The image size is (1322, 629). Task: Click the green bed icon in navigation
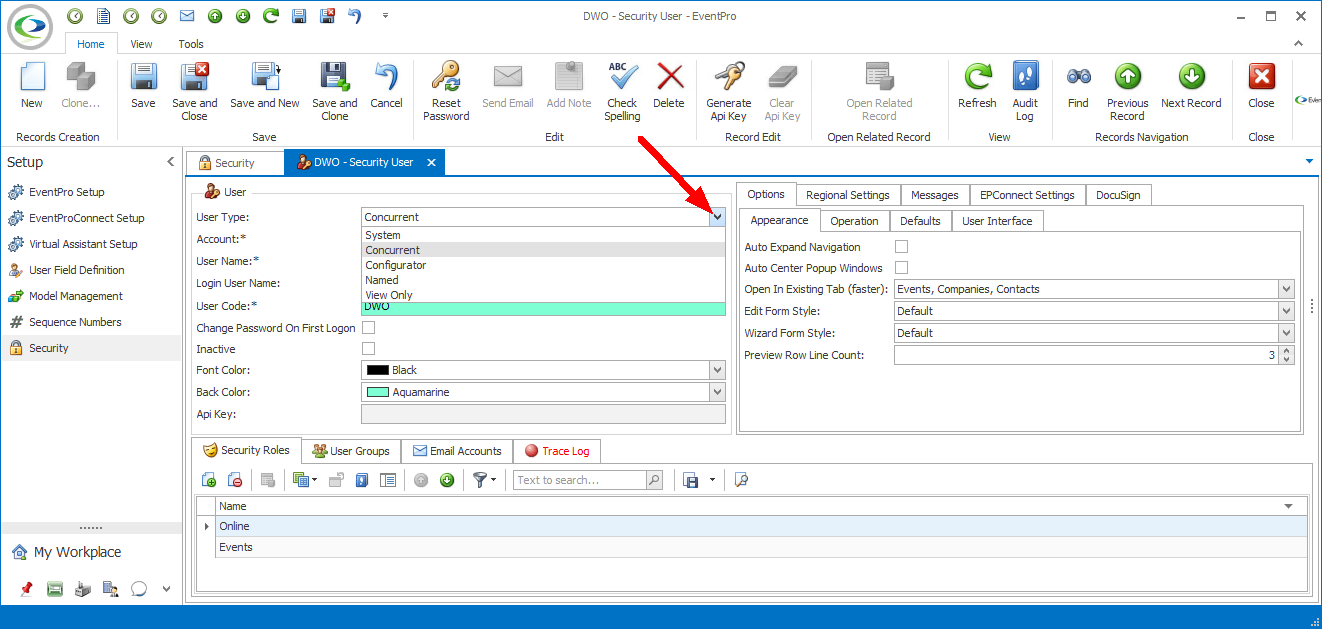[x=55, y=589]
